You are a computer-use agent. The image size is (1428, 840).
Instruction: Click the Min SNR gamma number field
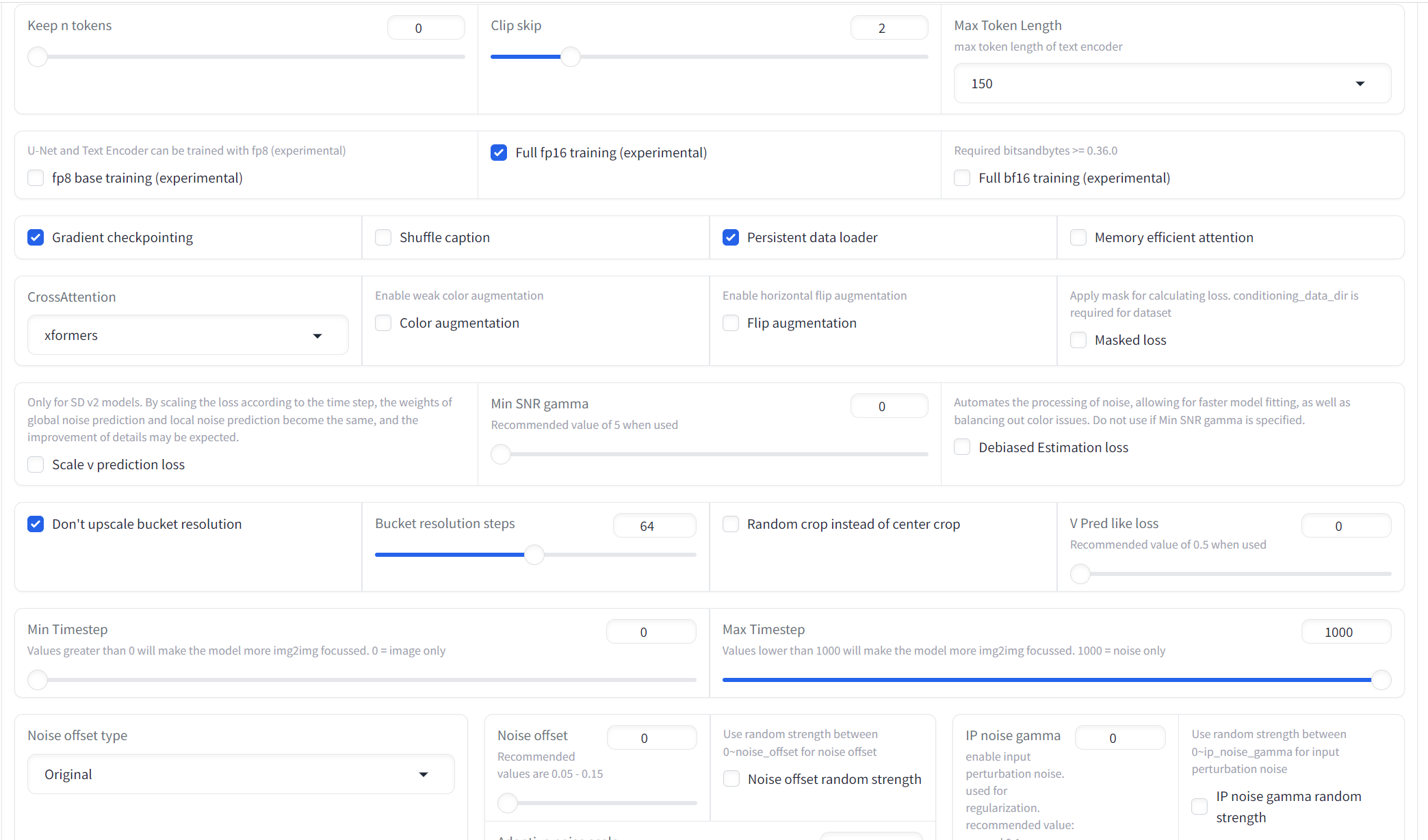[888, 406]
